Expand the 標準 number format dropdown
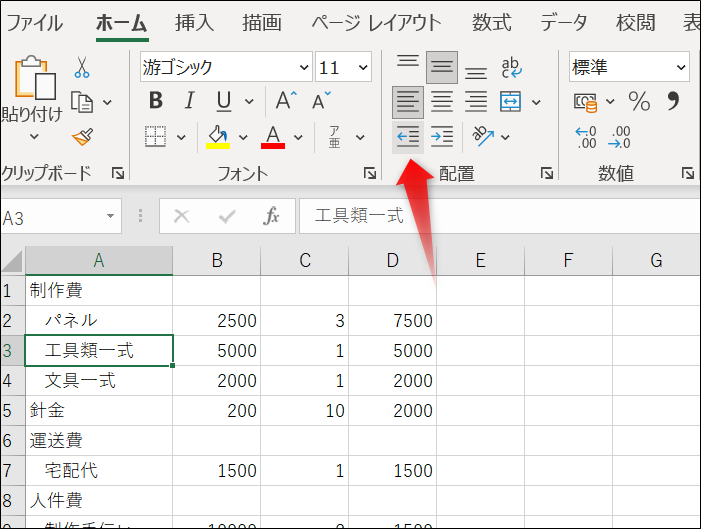The height and width of the screenshot is (529, 701). click(x=681, y=68)
